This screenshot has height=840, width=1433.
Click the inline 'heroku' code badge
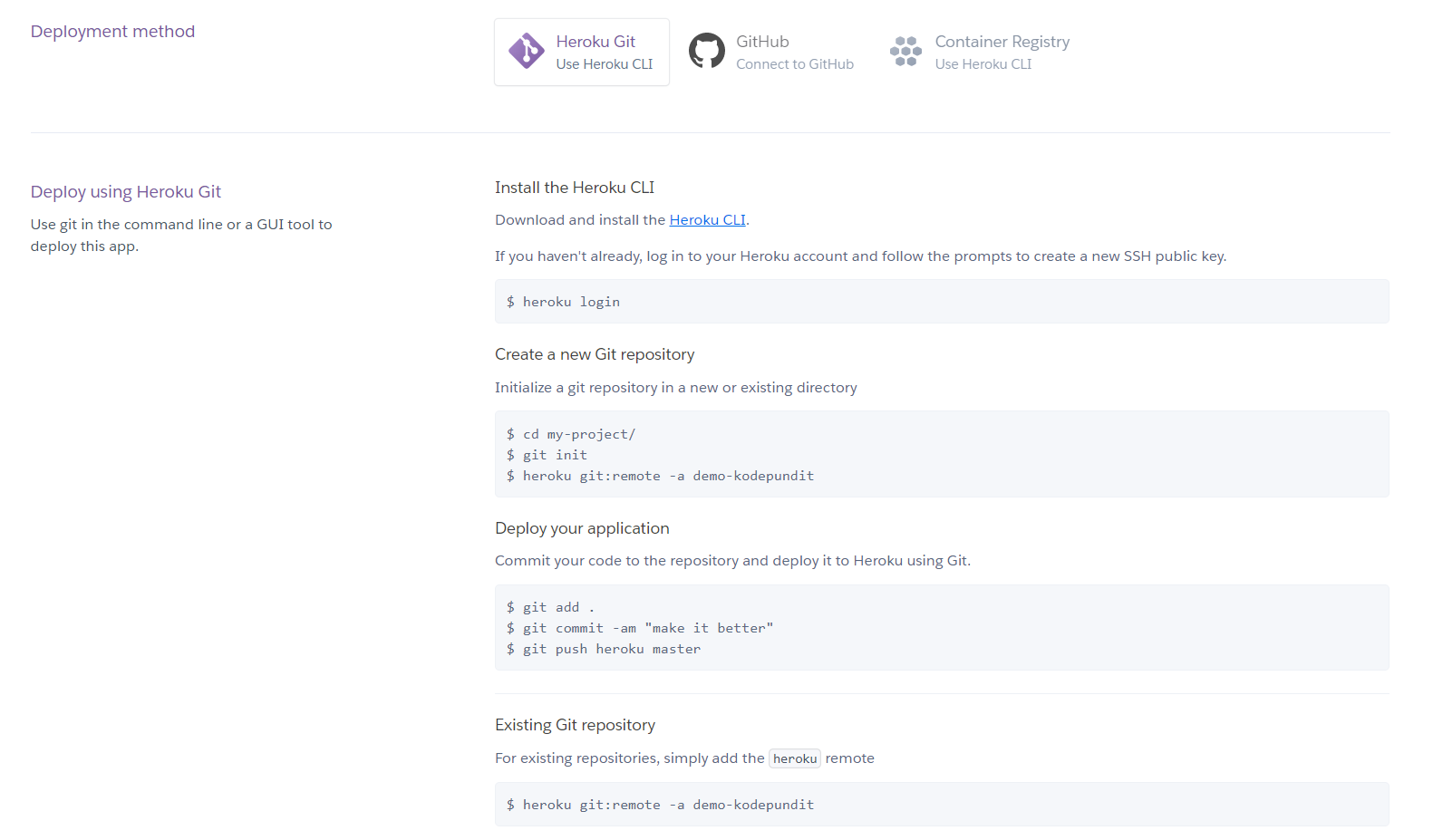point(795,758)
